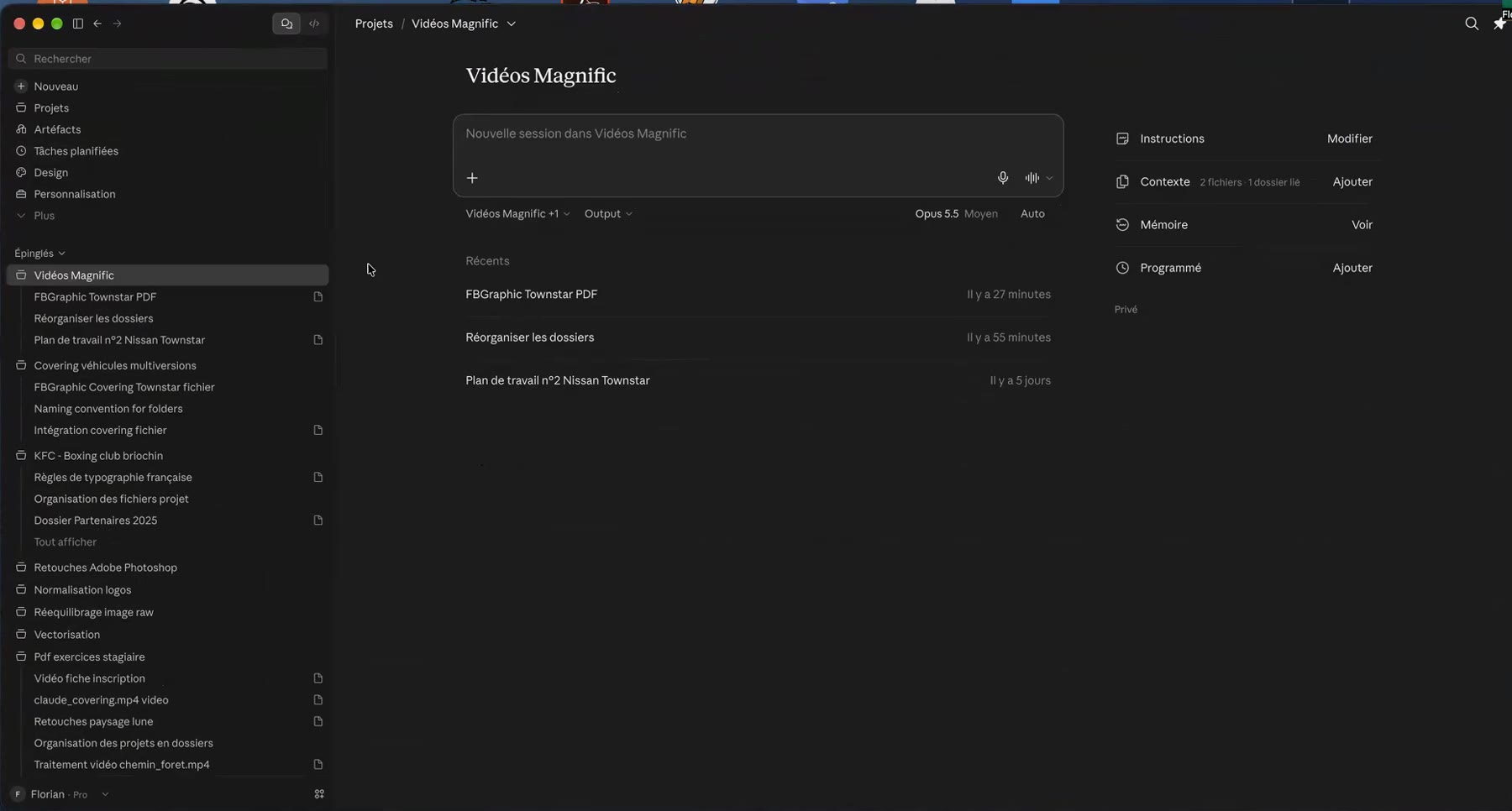Go forward with the right arrow icon
The height and width of the screenshot is (811, 1512).
tap(117, 24)
